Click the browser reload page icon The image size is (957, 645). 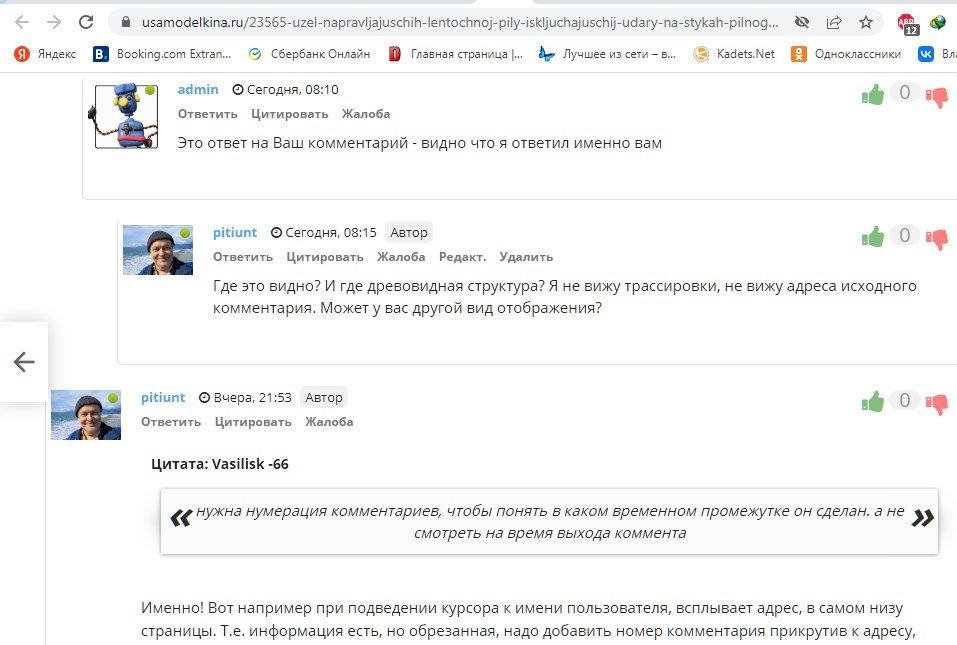pos(86,22)
